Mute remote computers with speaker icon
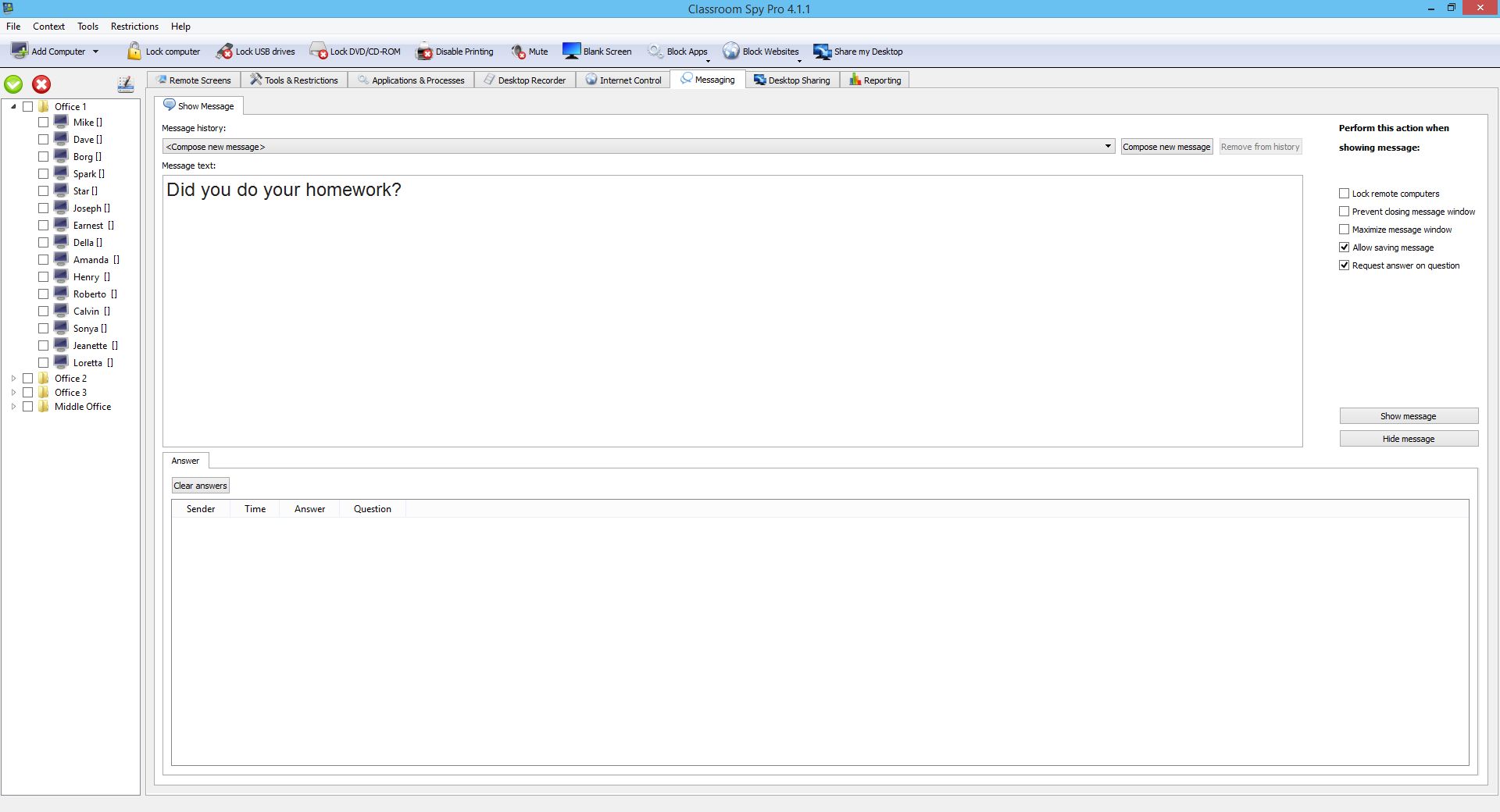 (518, 52)
